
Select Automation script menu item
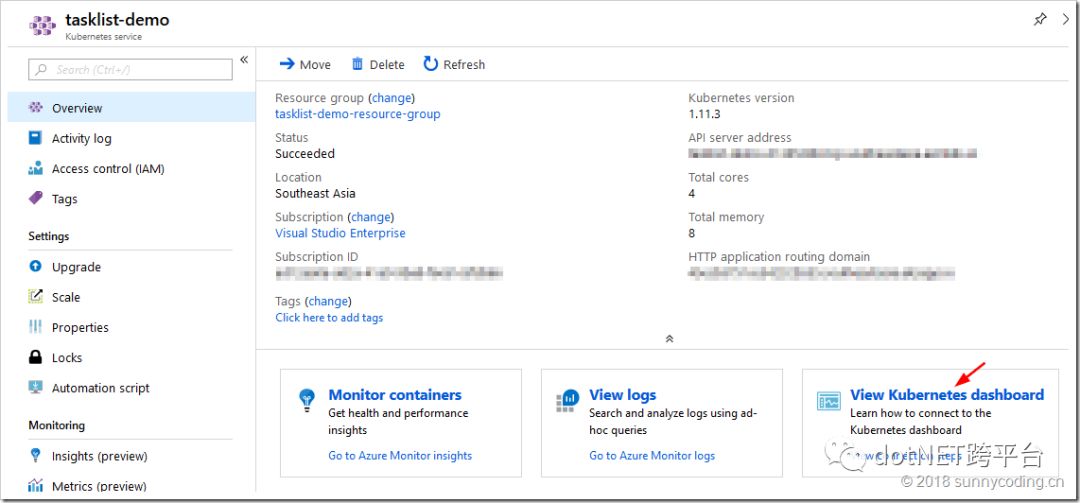[100, 388]
